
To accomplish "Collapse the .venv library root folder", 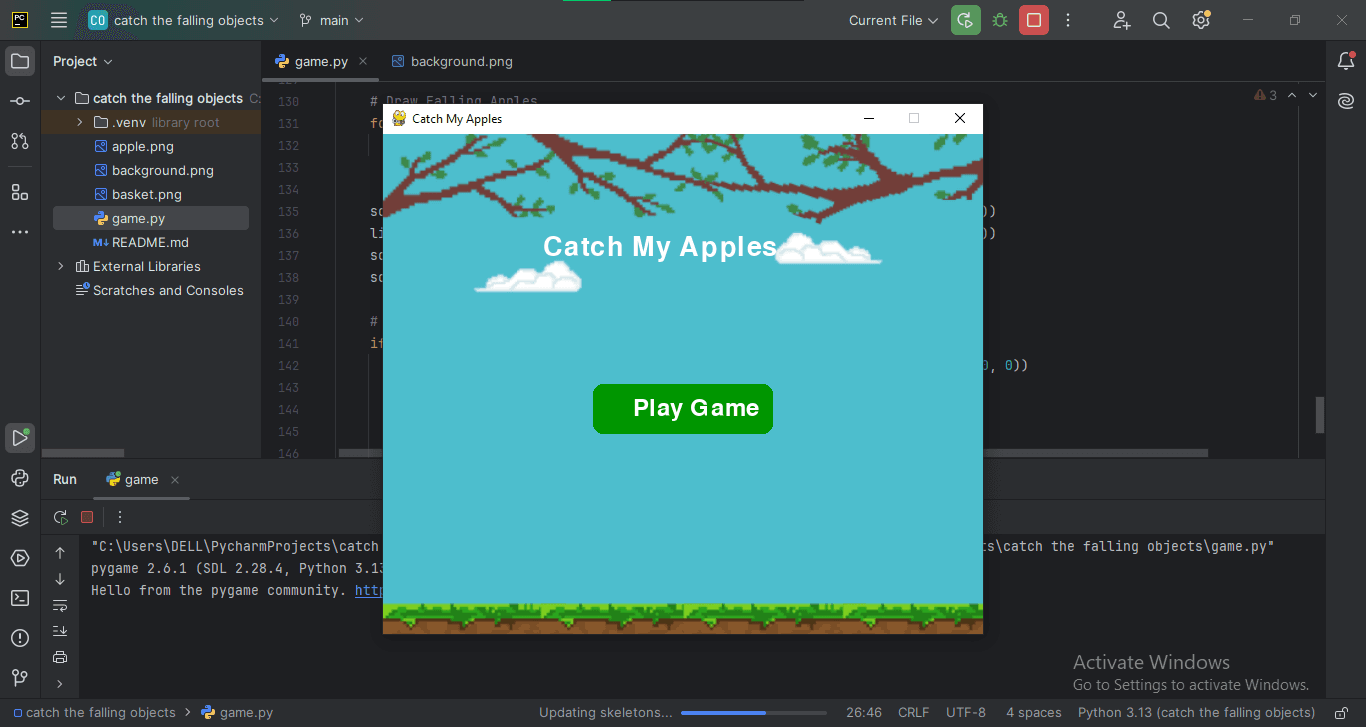I will (81, 122).
